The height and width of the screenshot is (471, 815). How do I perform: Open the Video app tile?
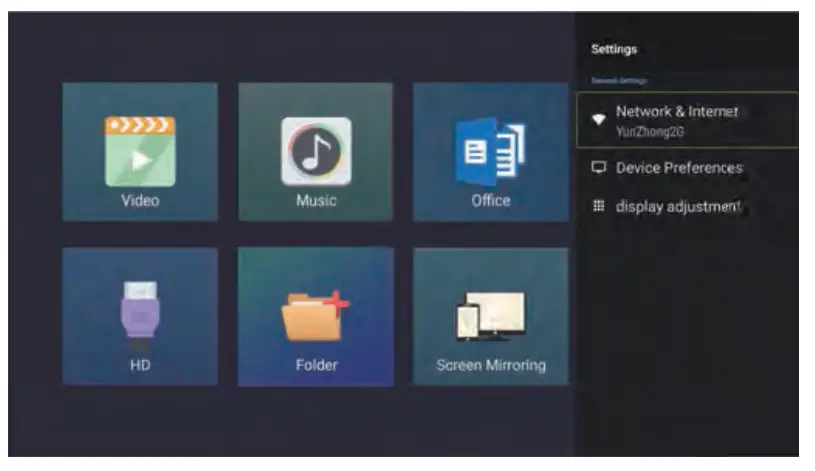pyautogui.click(x=140, y=151)
